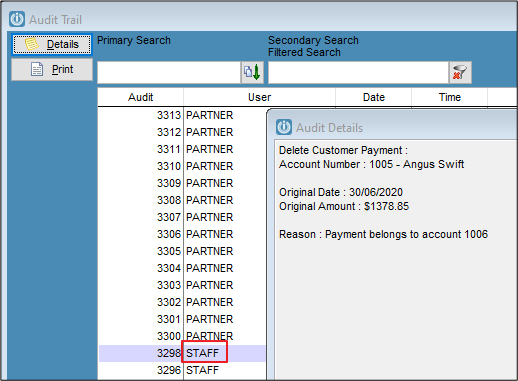The image size is (518, 381).
Task: Click Original Date line in Audit Details
Action: pyautogui.click(x=341, y=192)
